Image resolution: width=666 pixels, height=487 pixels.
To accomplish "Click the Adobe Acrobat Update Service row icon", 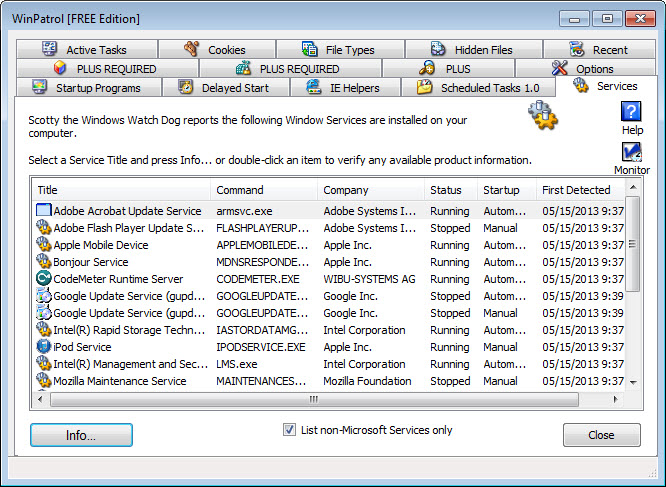I will click(44, 211).
